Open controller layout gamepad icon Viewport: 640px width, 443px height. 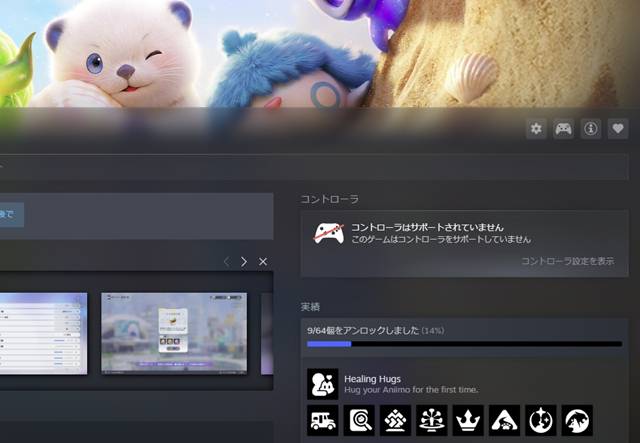pos(563,129)
